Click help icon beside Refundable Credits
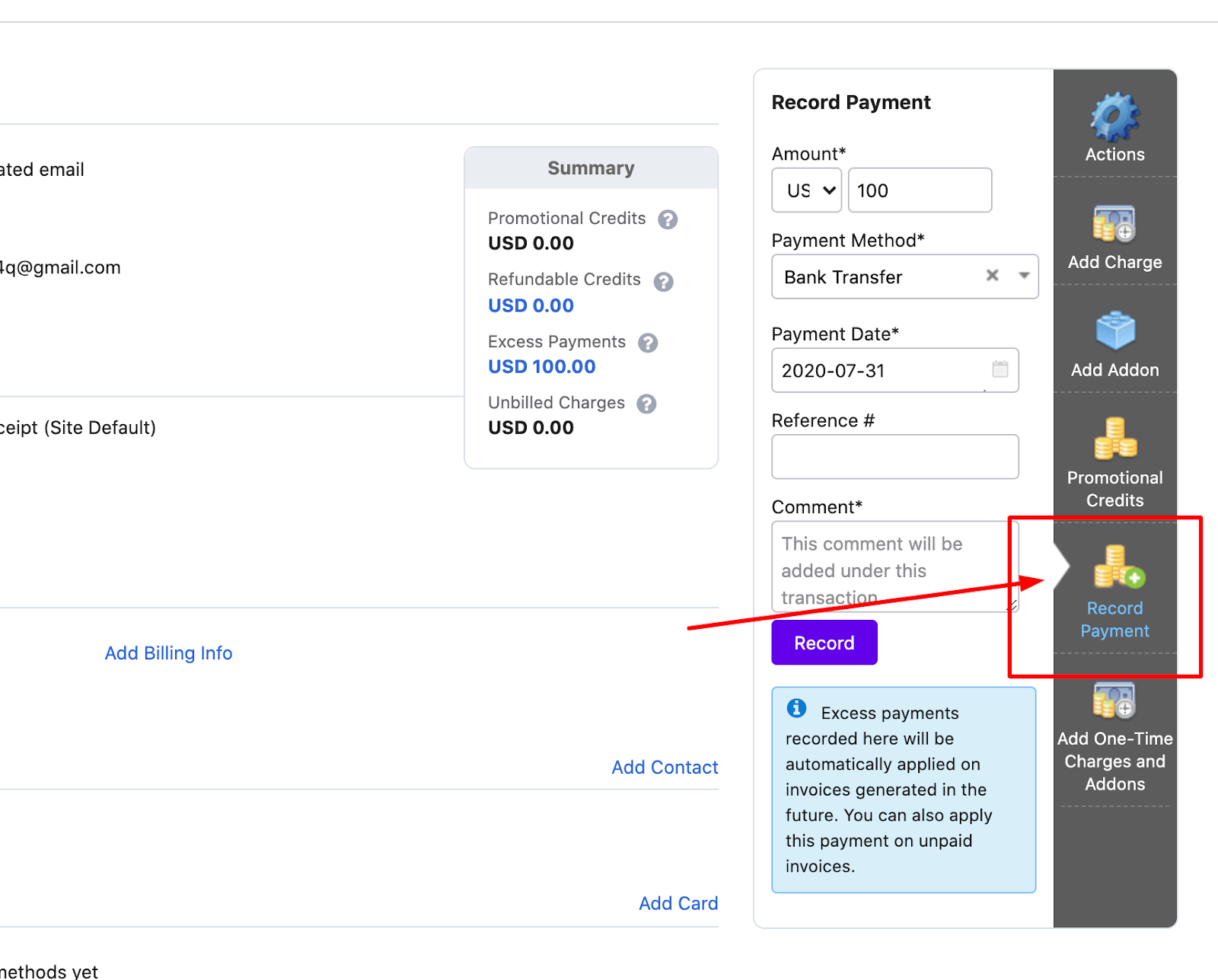The width and height of the screenshot is (1218, 980). [x=663, y=282]
